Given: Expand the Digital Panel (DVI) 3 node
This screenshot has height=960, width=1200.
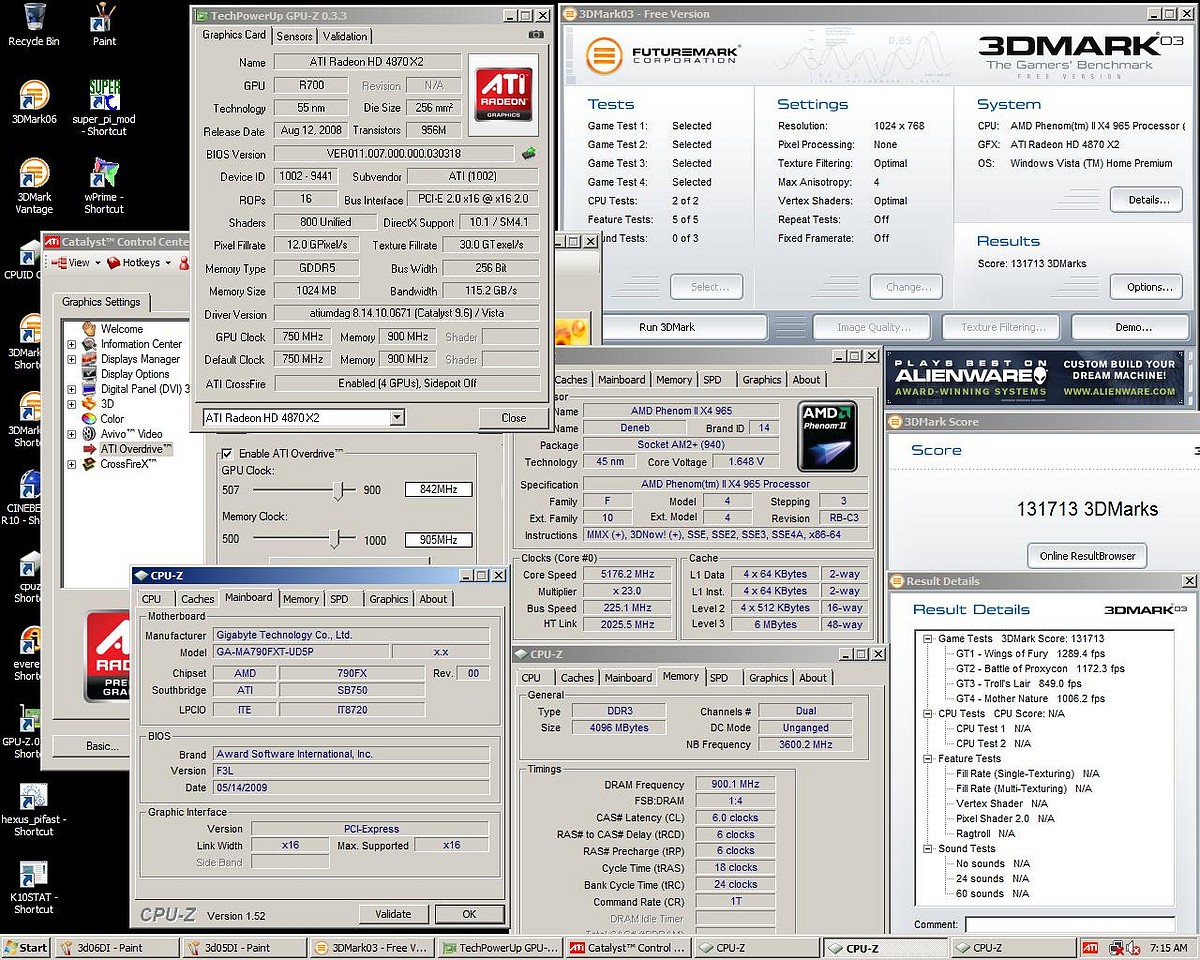Looking at the screenshot, I should tap(72, 389).
